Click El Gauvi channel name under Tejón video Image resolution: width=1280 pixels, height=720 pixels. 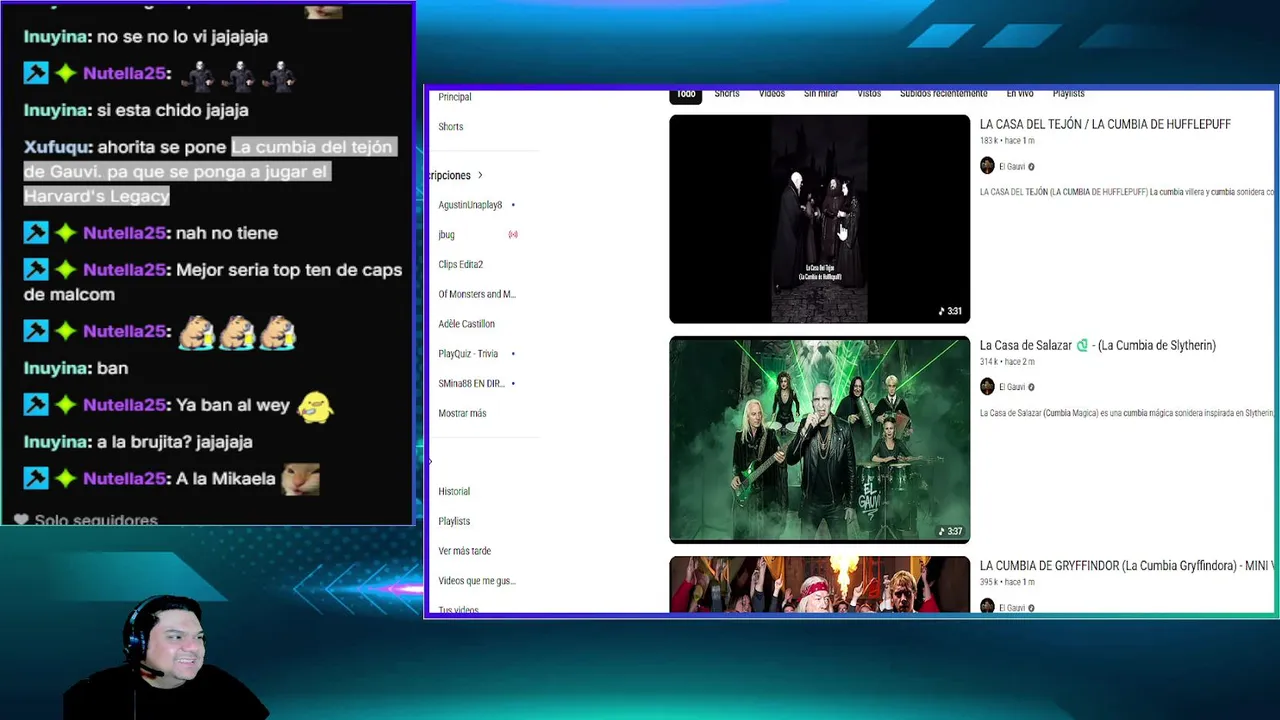[1012, 167]
